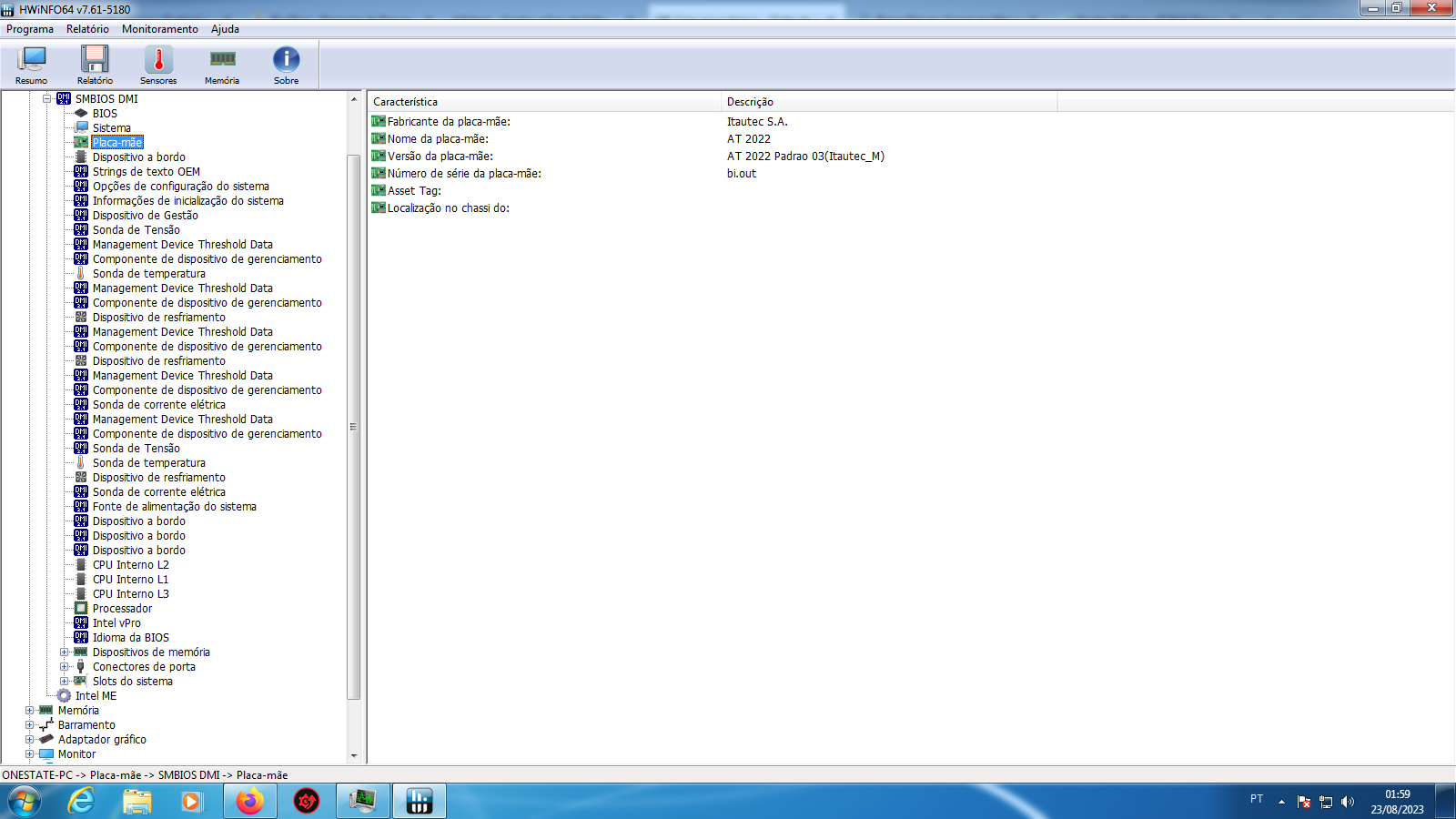Click the volume speaker tray icon

(x=1348, y=802)
